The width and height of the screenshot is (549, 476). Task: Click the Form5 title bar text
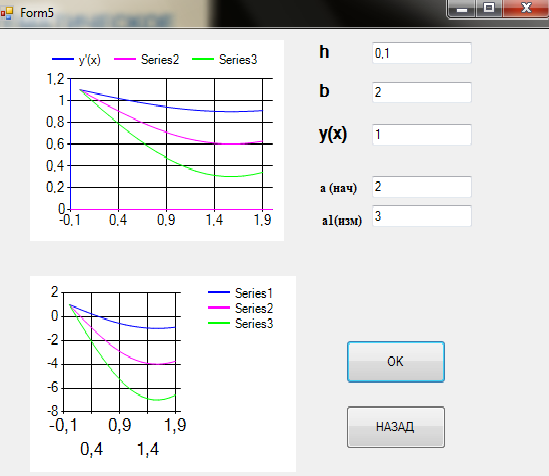point(37,13)
